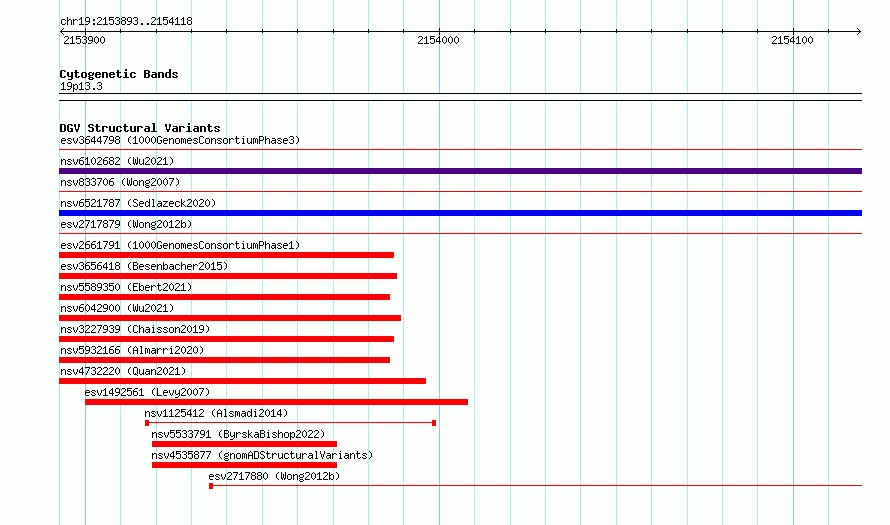This screenshot has height=525, width=890.
Task: Open the esv2661791 (1000GenomesConsortiumPhase1) label
Action: click(x=180, y=245)
